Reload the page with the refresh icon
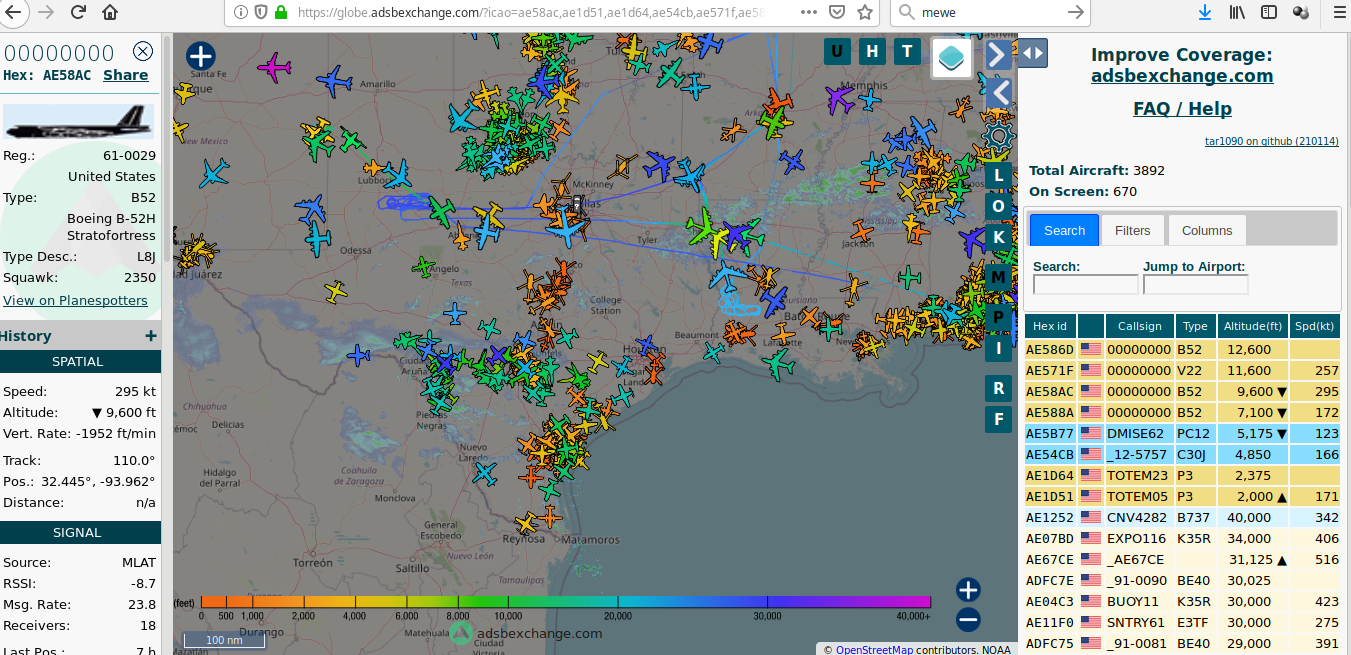This screenshot has width=1351, height=655. [78, 12]
